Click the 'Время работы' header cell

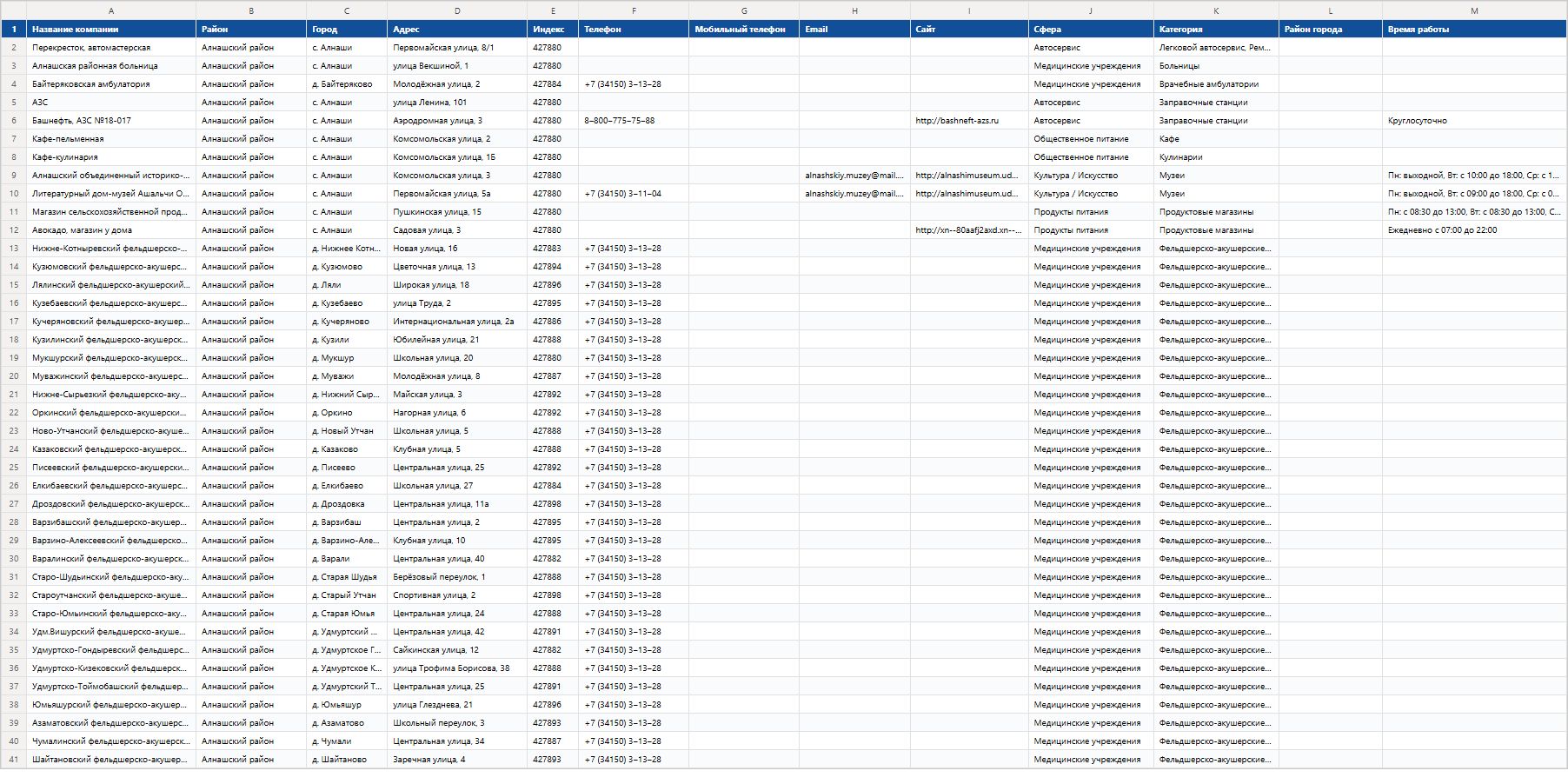click(x=1475, y=30)
